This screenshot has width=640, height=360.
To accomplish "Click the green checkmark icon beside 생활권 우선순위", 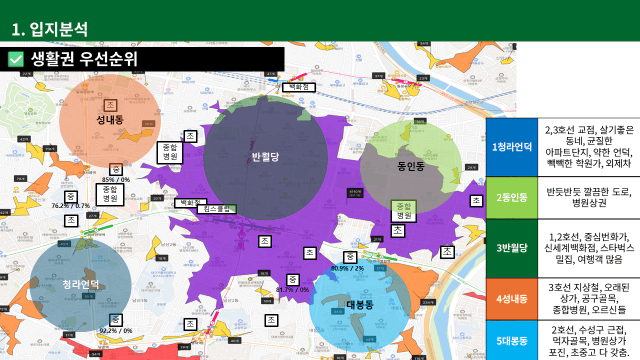I will (x=16, y=59).
